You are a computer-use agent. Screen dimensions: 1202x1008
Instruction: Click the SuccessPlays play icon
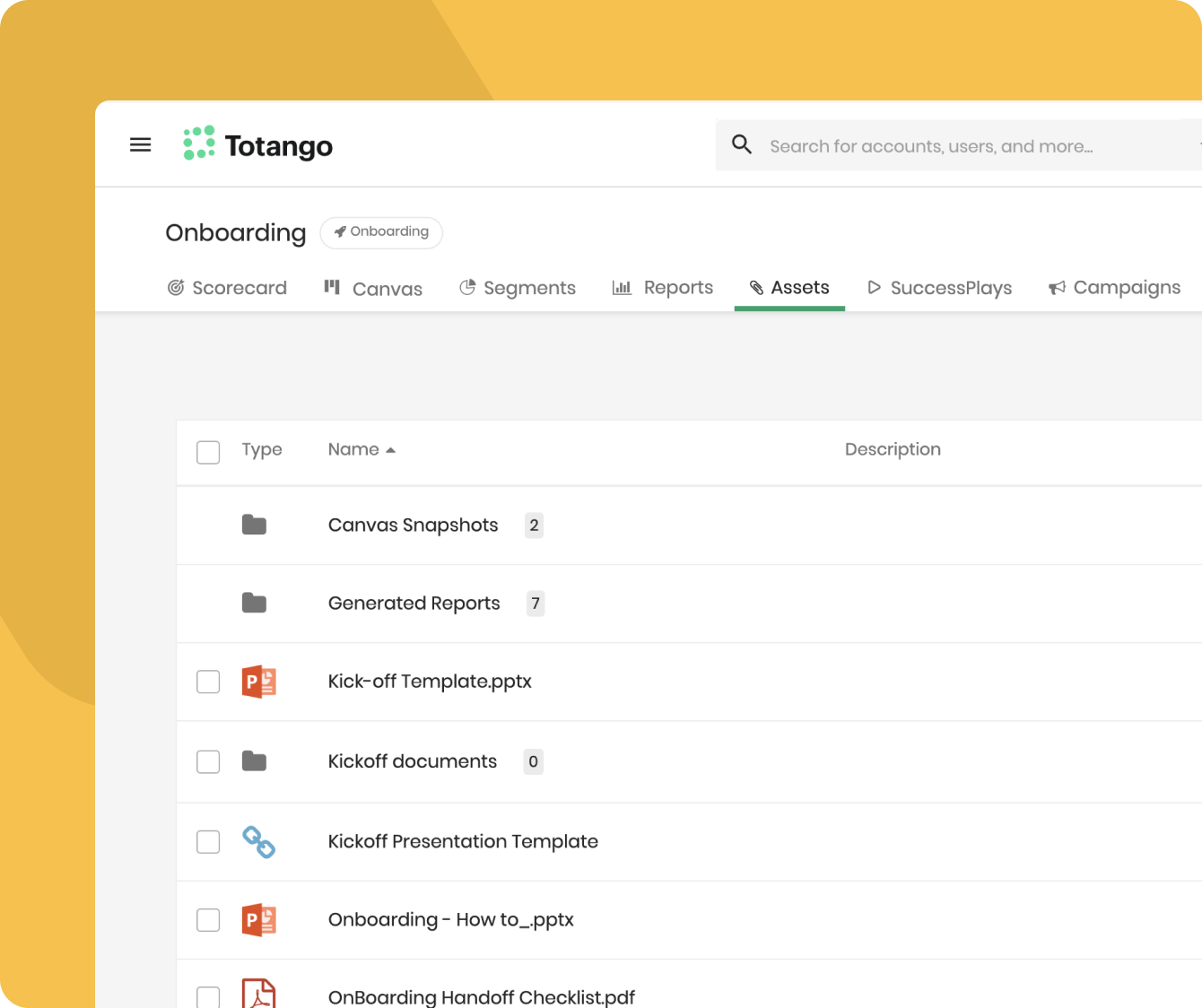click(x=875, y=287)
